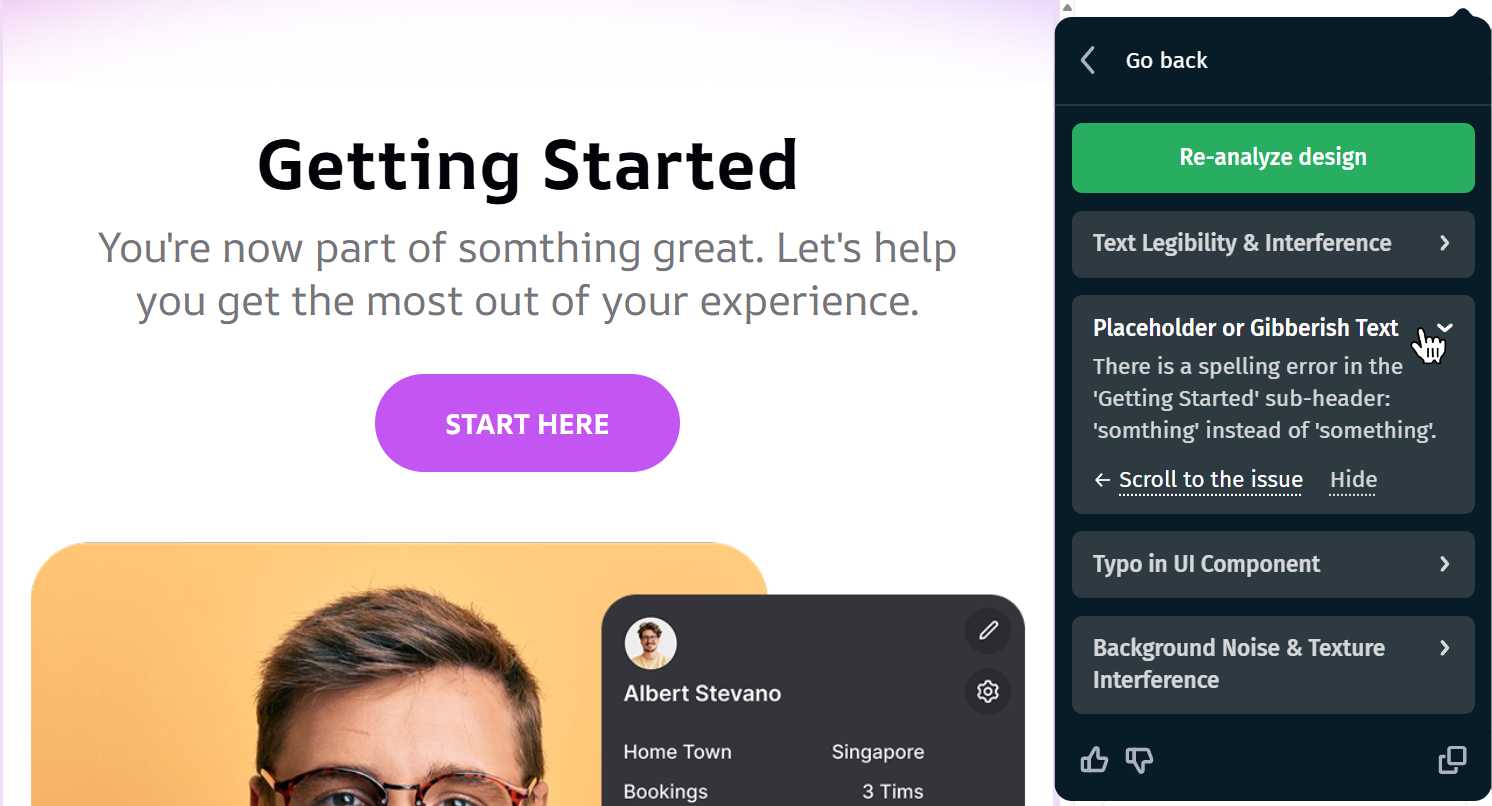Screen dimensions: 1492x806
Task: Click the START HERE button
Action: 527,423
